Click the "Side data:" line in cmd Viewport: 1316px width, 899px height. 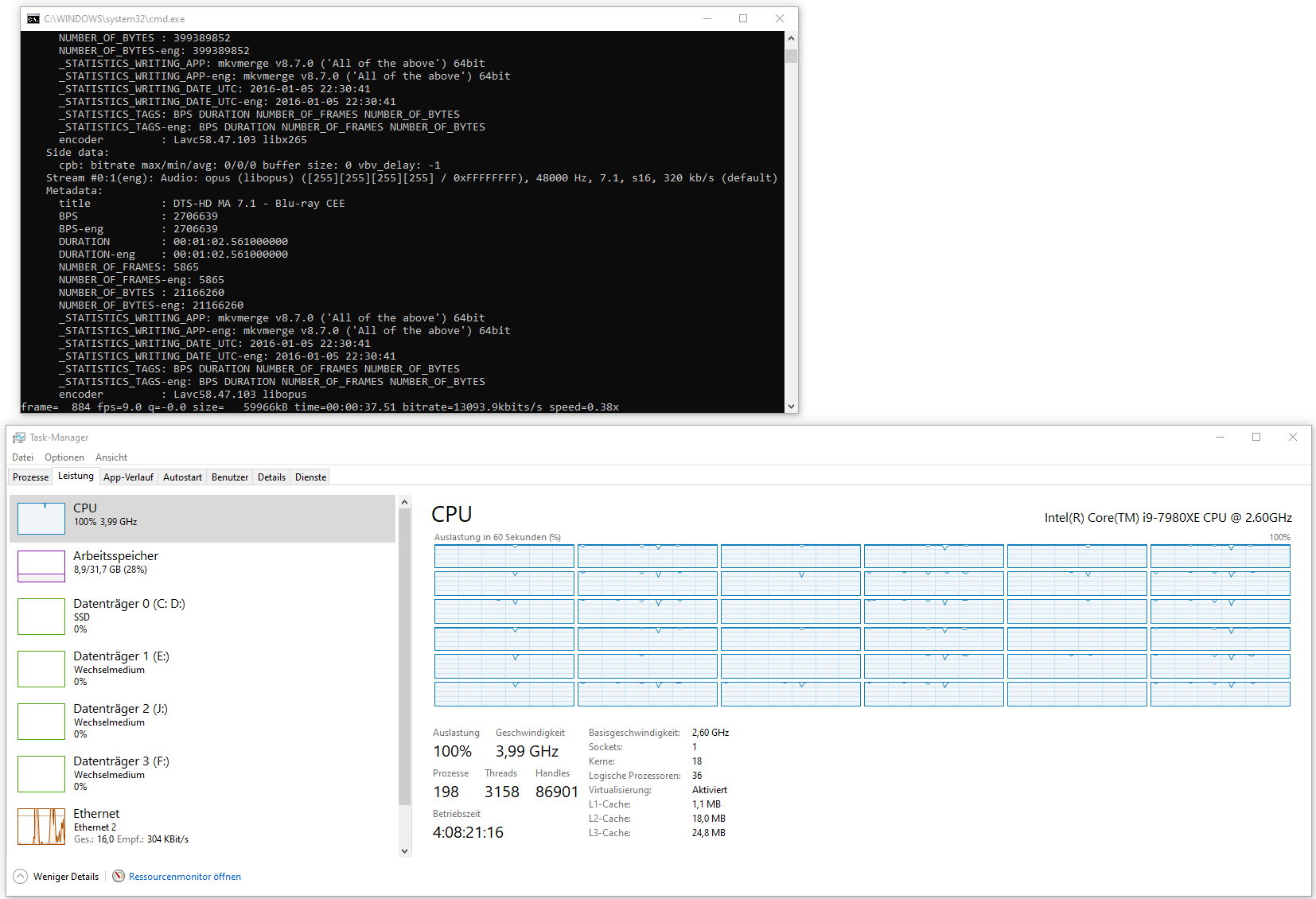[77, 153]
